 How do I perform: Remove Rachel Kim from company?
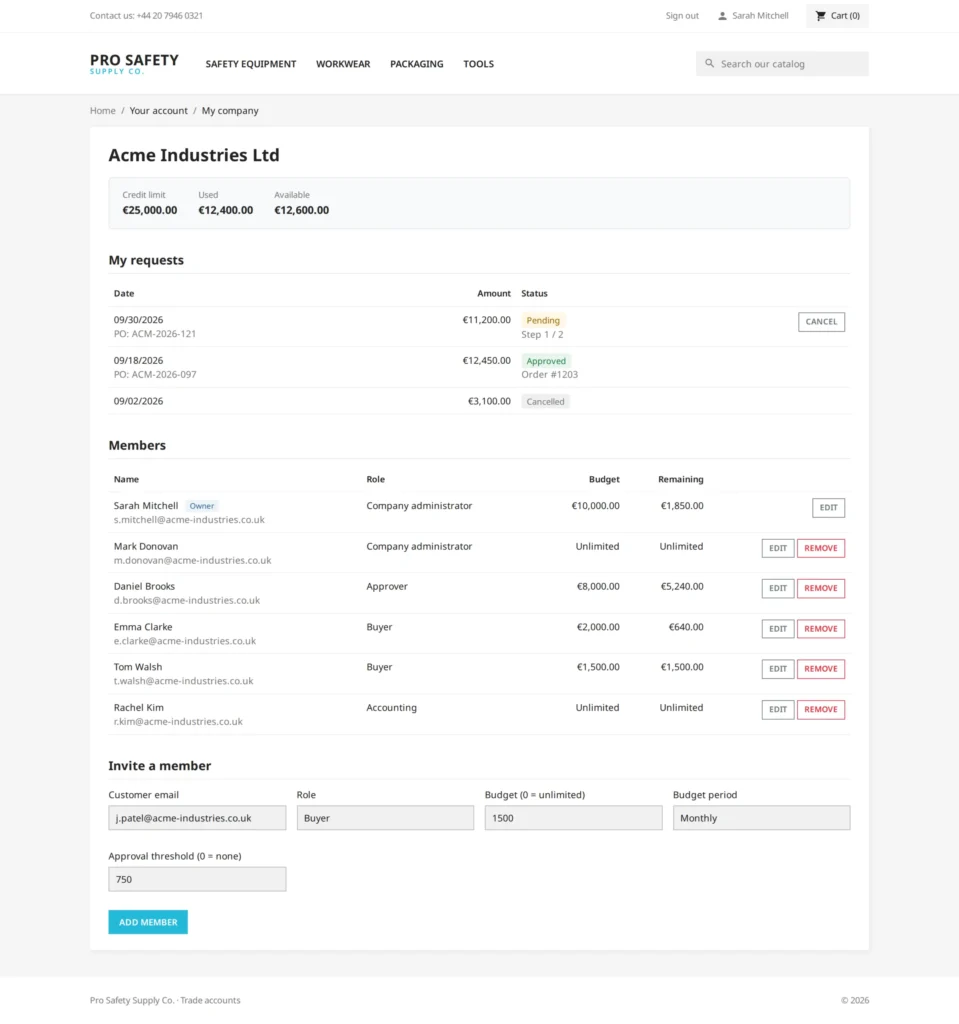pos(821,709)
